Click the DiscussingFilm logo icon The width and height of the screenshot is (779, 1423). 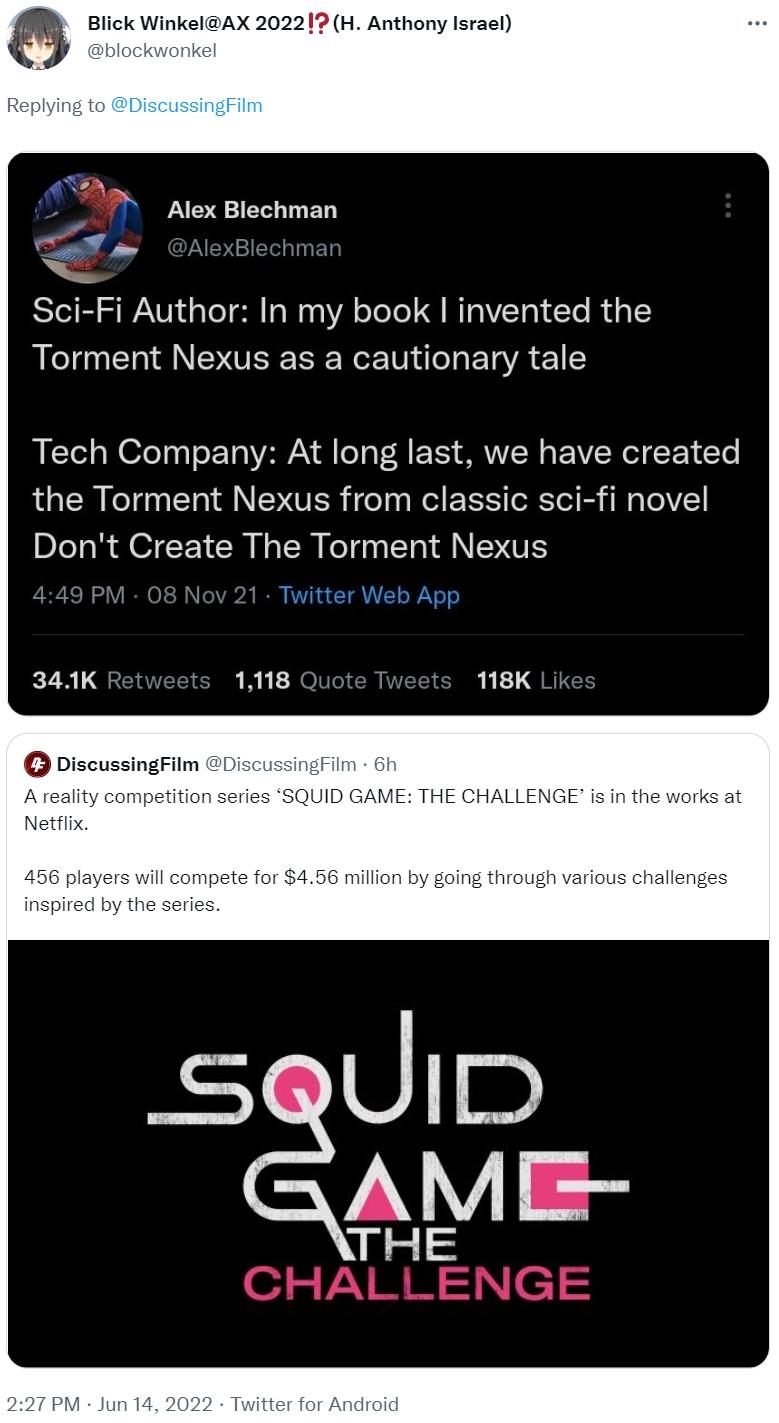point(37,764)
